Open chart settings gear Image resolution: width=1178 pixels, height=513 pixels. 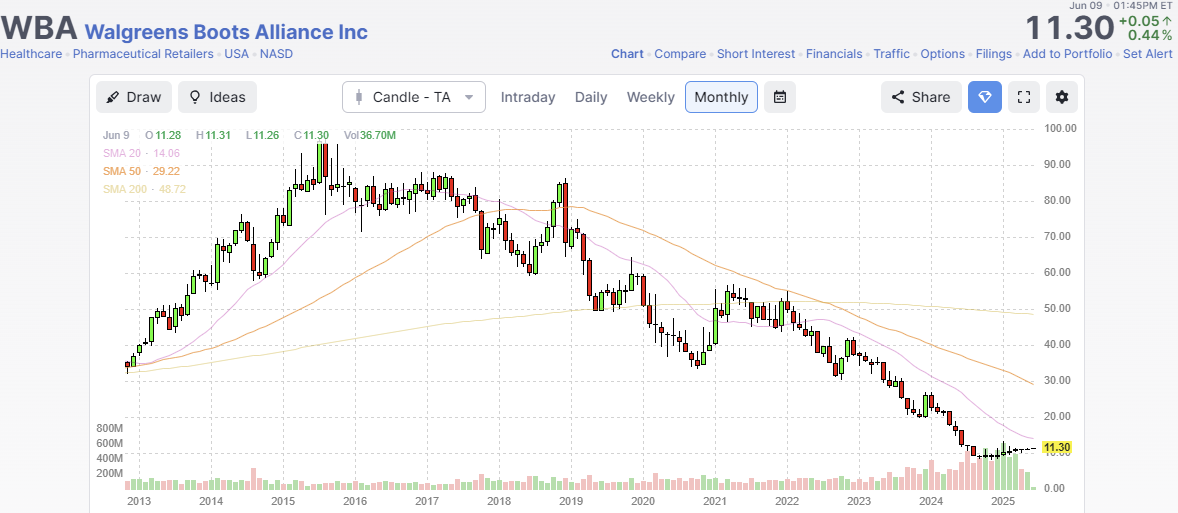tap(1062, 97)
